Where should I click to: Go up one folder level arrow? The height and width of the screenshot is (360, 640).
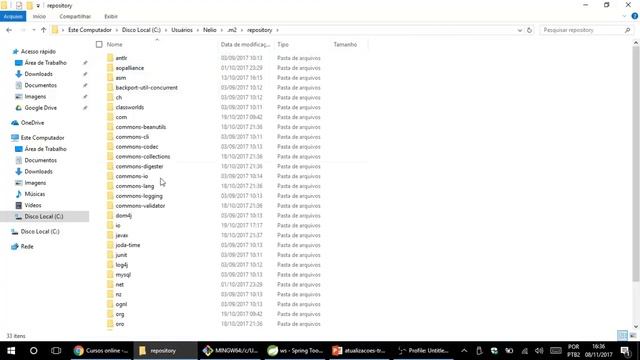coord(43,30)
